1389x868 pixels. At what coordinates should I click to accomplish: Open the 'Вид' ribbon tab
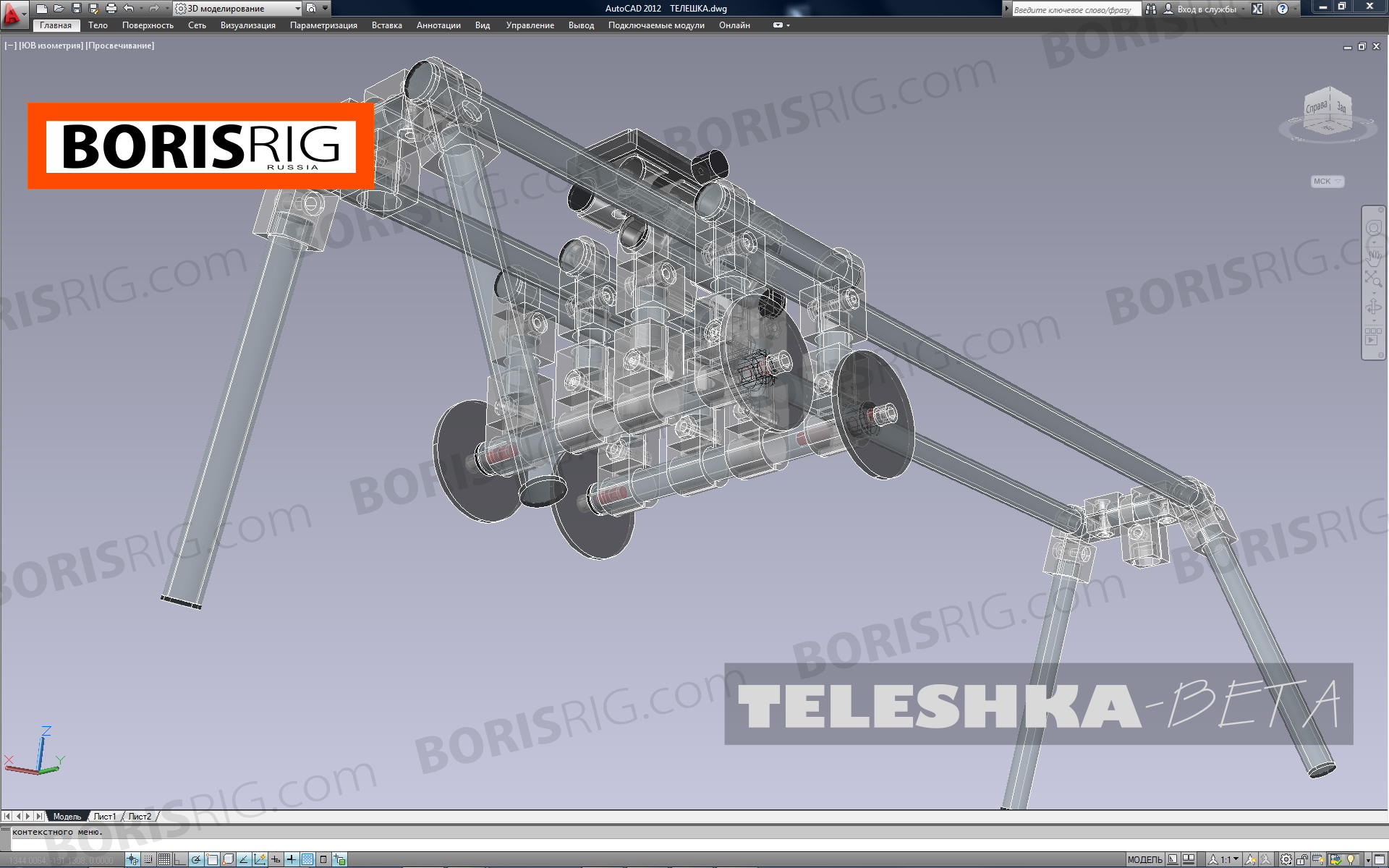pos(483,25)
